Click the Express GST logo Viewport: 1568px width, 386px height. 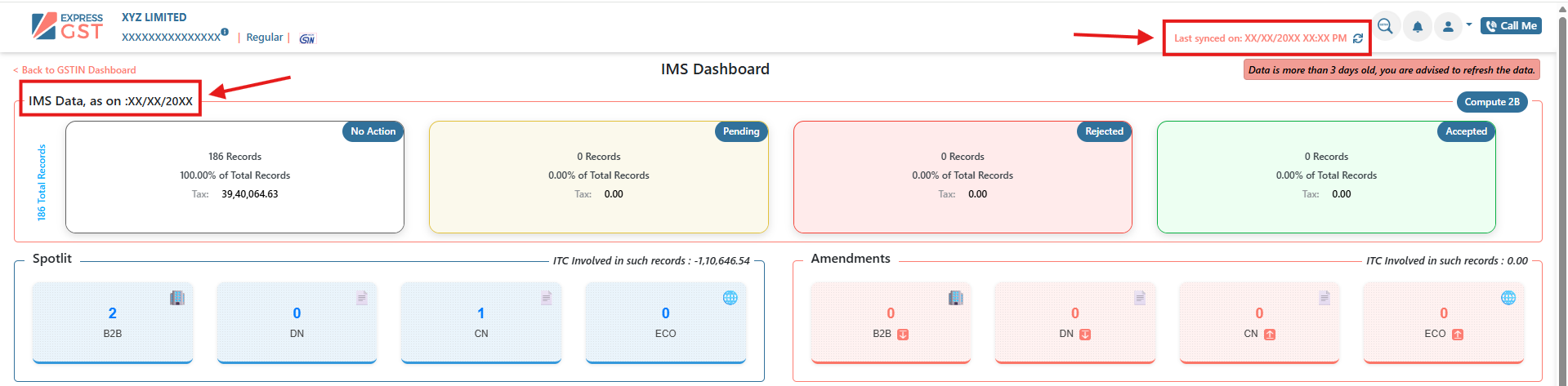point(68,27)
